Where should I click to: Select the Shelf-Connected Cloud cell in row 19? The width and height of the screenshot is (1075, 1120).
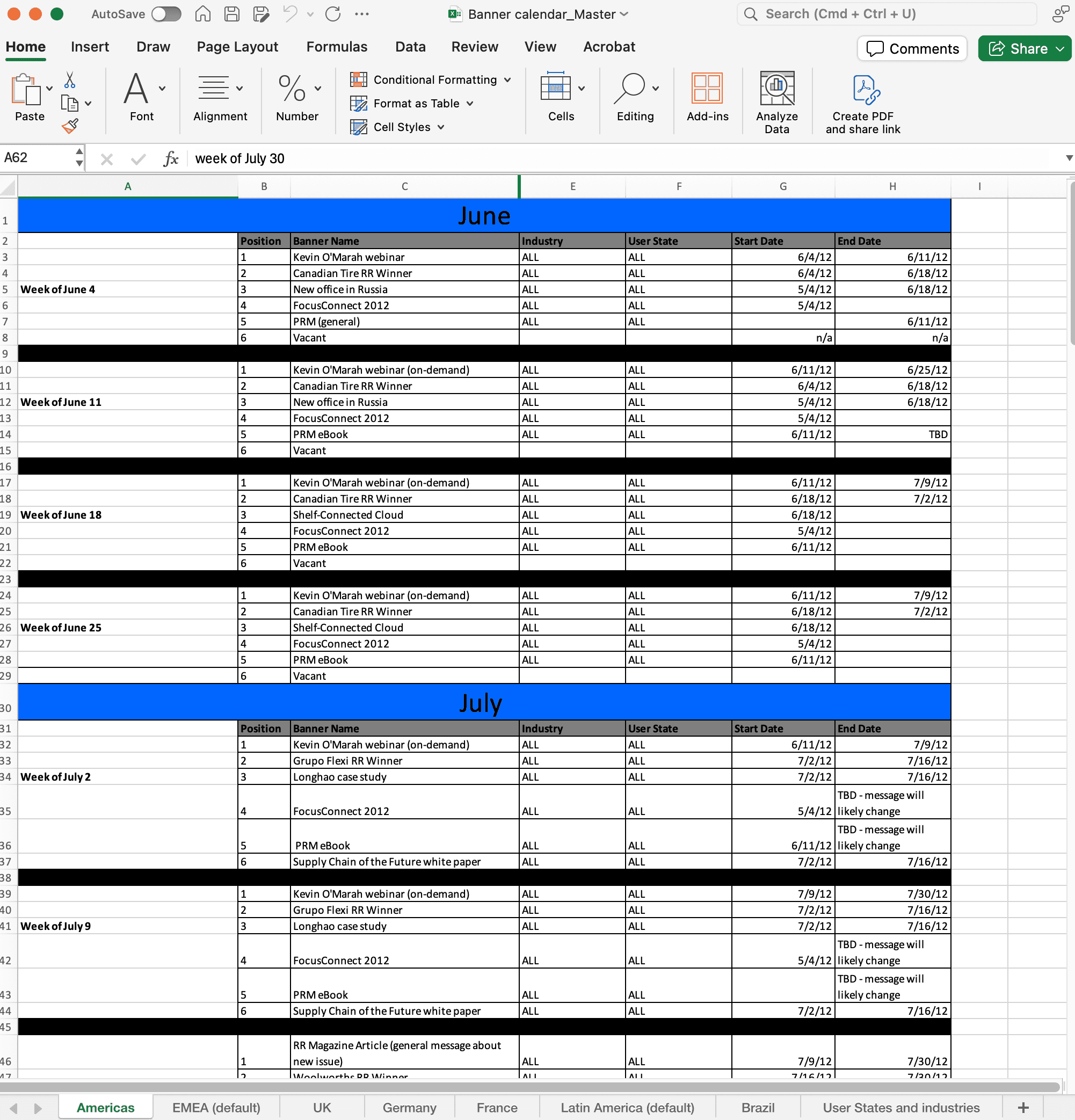[405, 515]
